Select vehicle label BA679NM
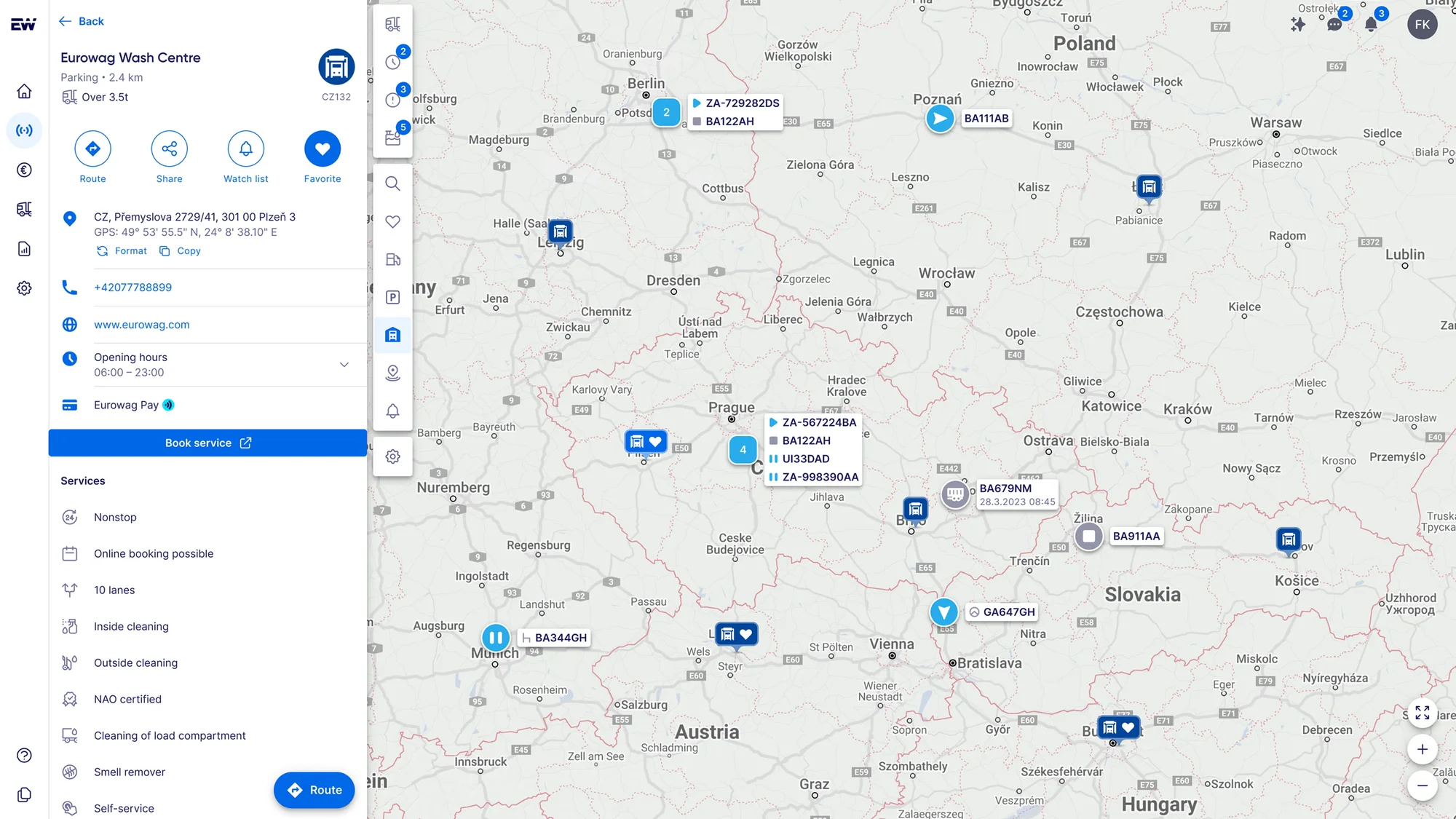This screenshot has width=1456, height=819. [1017, 494]
